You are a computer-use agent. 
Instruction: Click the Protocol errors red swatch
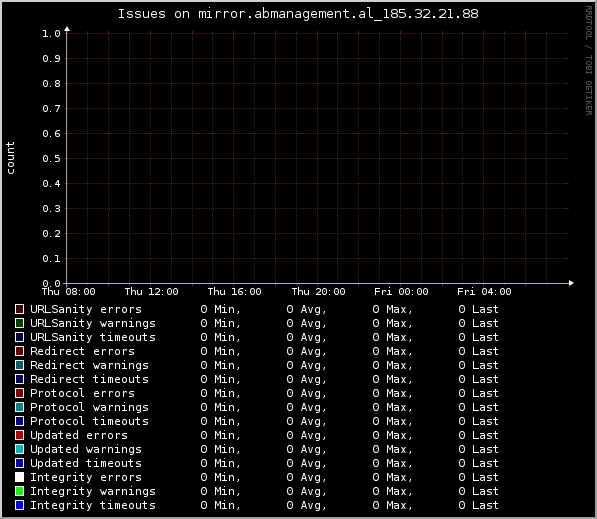coord(19,393)
